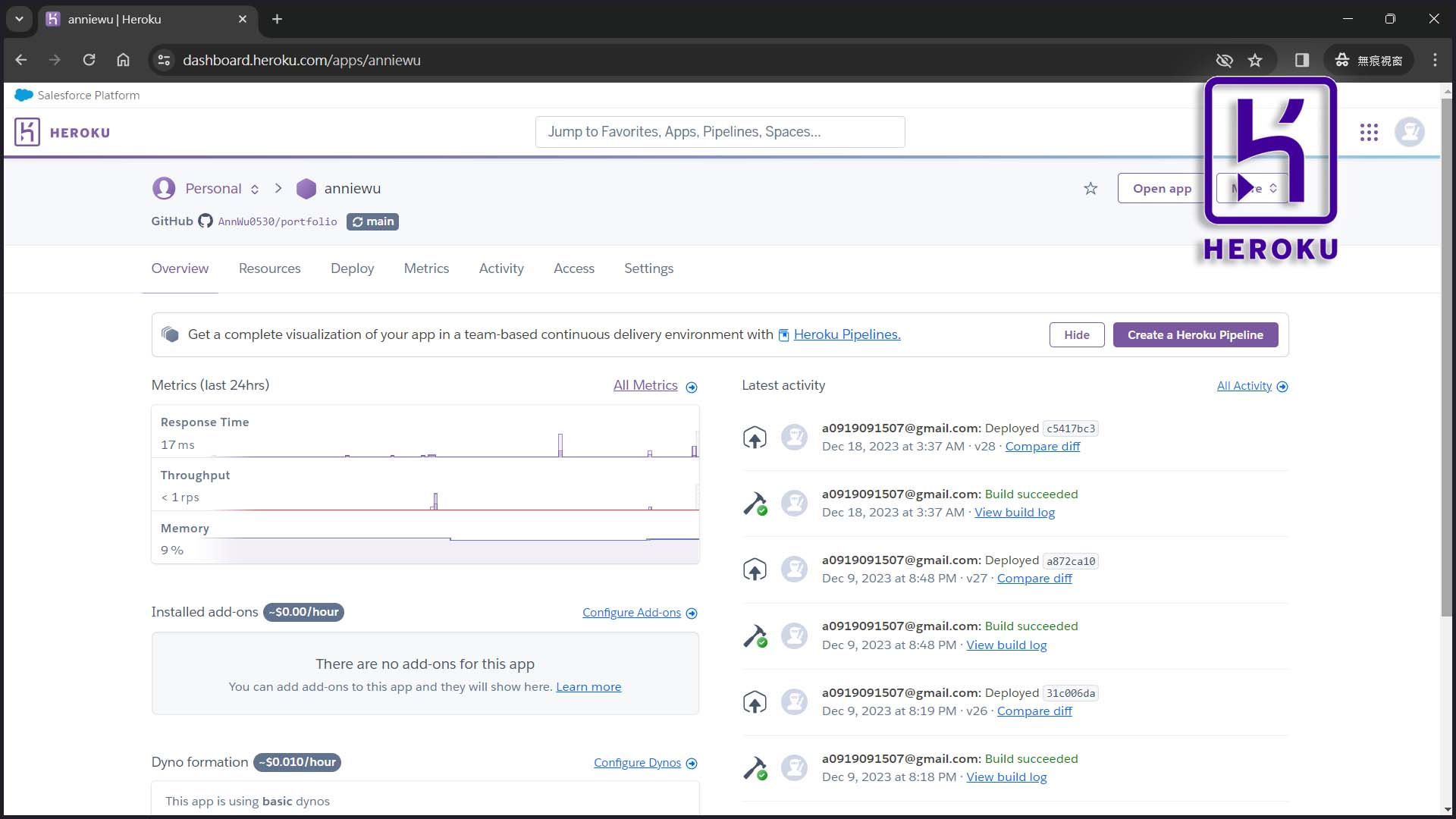Open Compare diff for v26
Screen dimensions: 1456x819
click(x=1034, y=711)
